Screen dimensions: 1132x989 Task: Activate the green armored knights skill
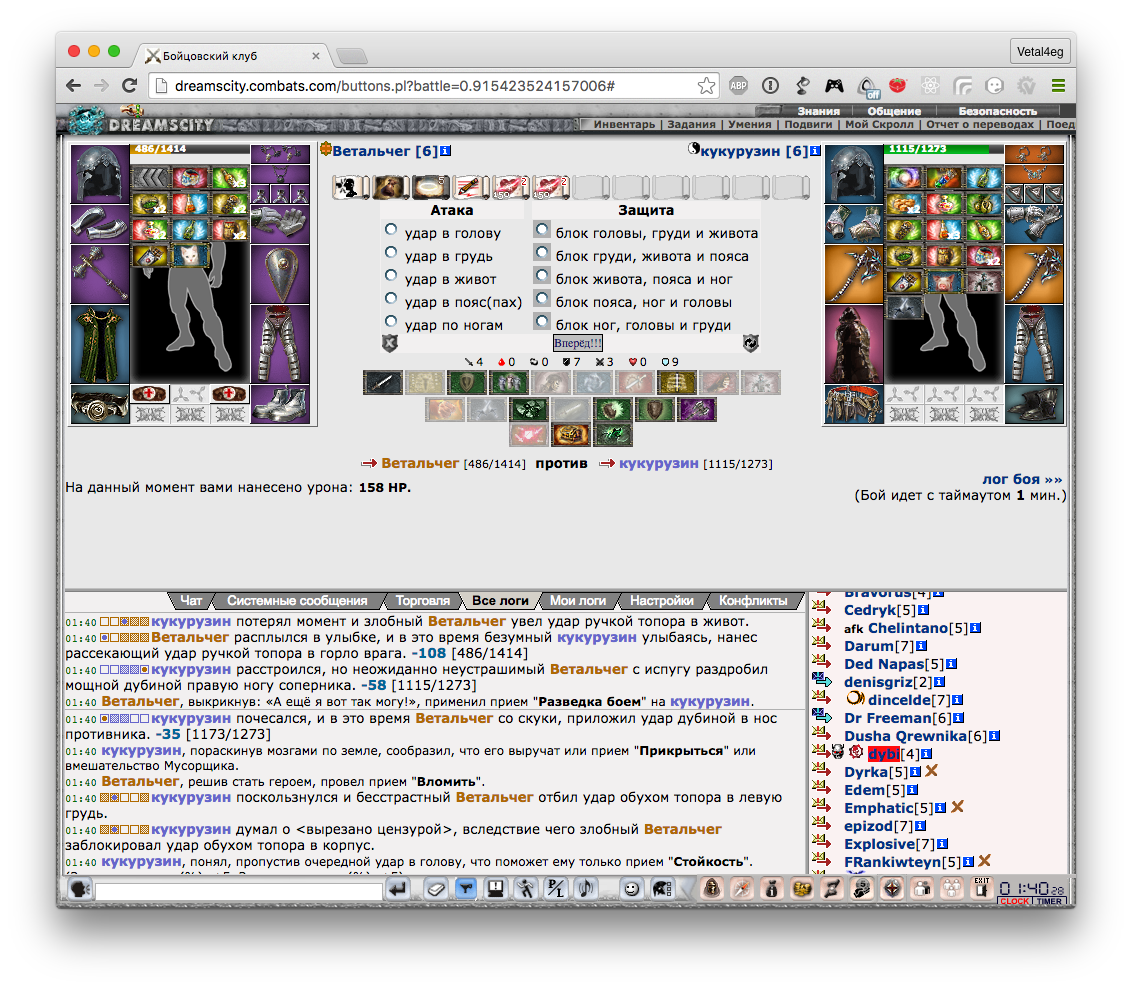tap(508, 383)
